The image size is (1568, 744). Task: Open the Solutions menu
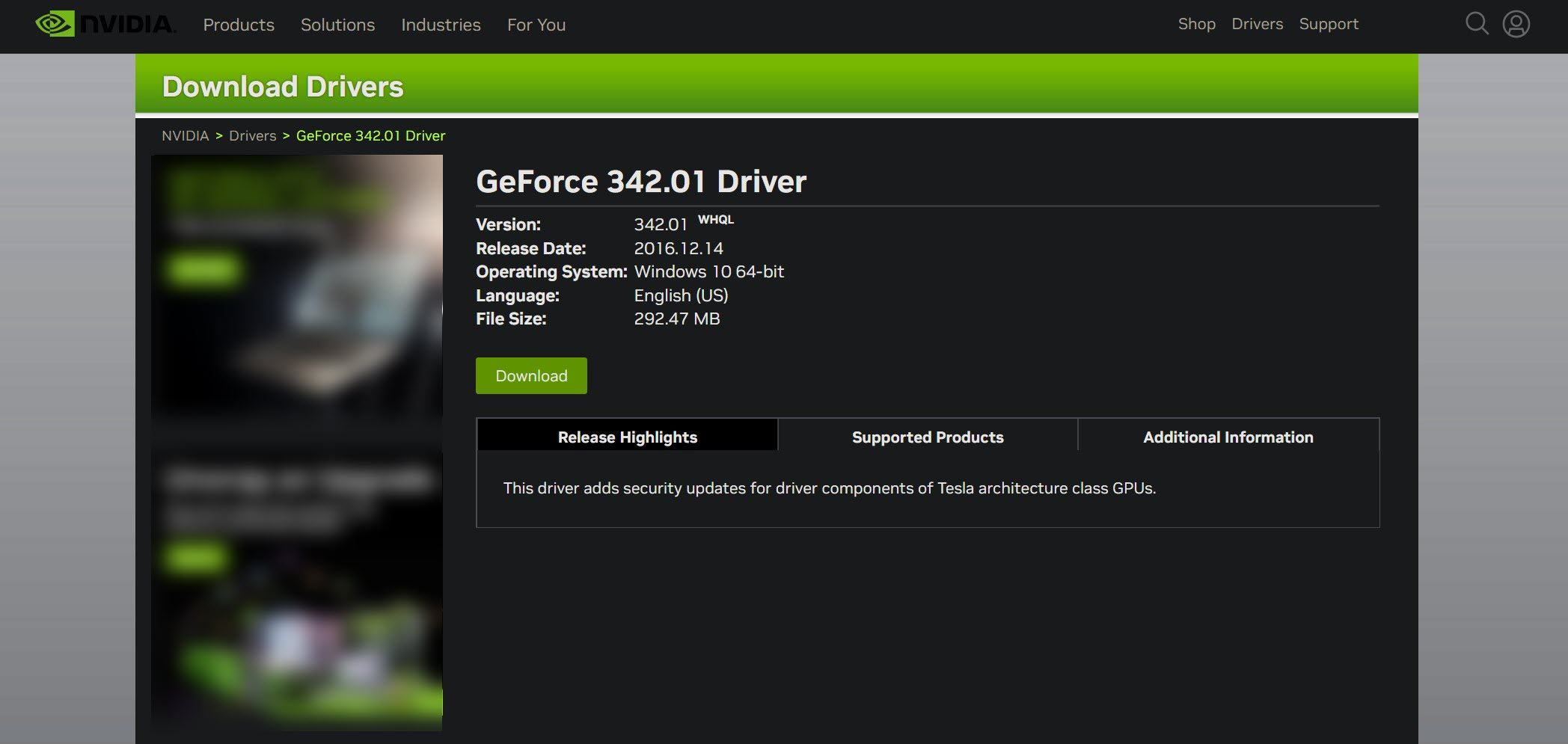pyautogui.click(x=337, y=25)
